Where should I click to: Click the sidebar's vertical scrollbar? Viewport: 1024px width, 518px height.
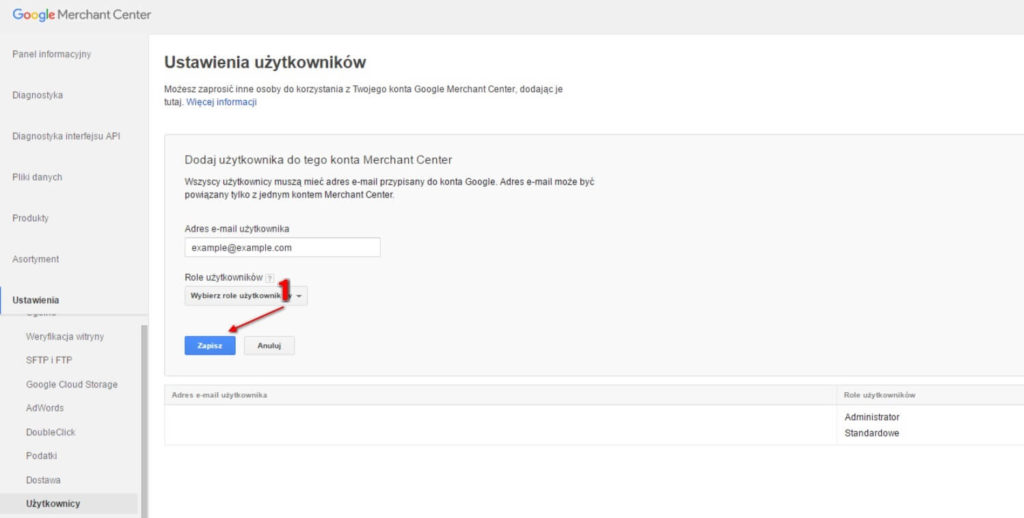point(144,420)
